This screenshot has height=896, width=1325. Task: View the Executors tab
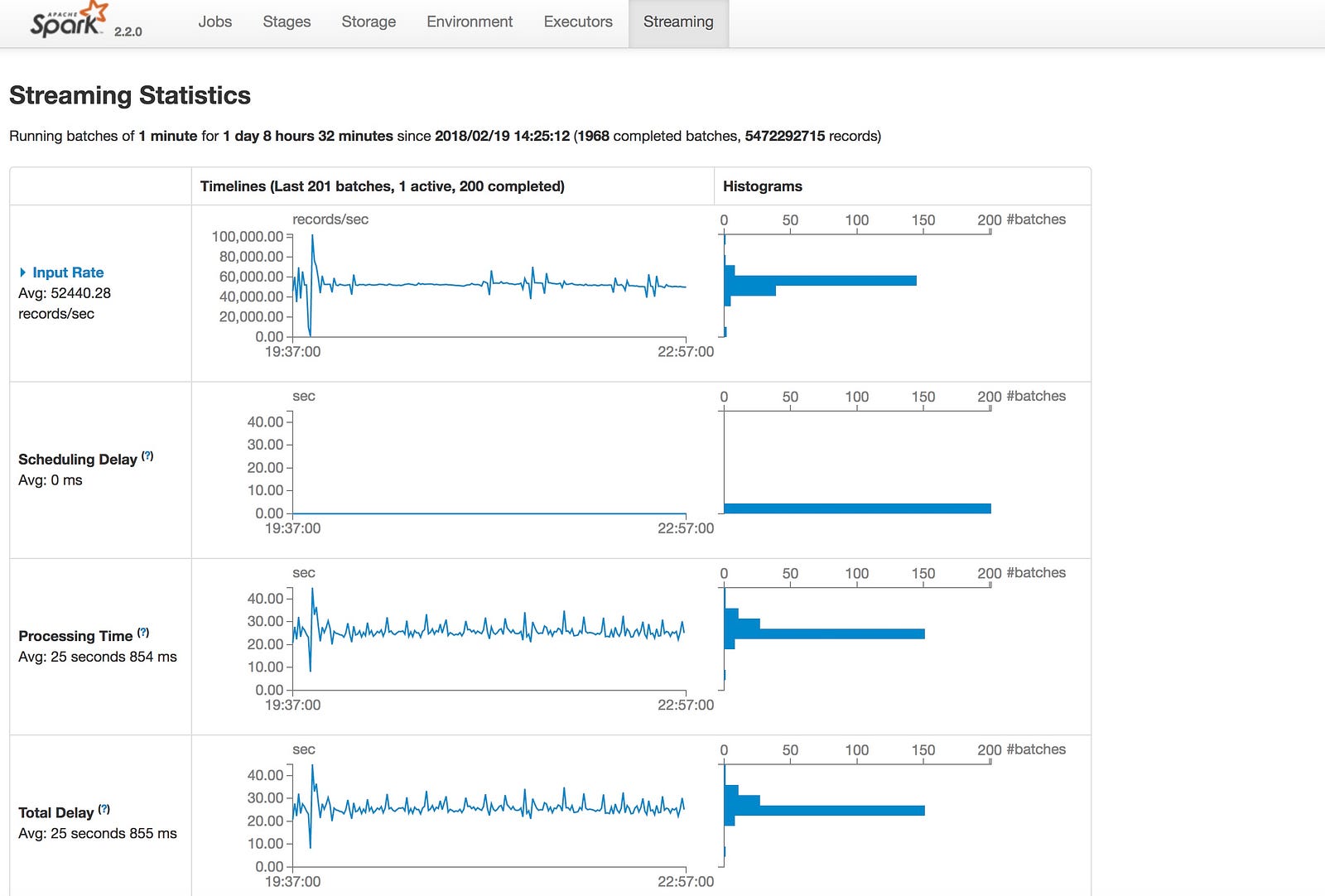point(578,22)
